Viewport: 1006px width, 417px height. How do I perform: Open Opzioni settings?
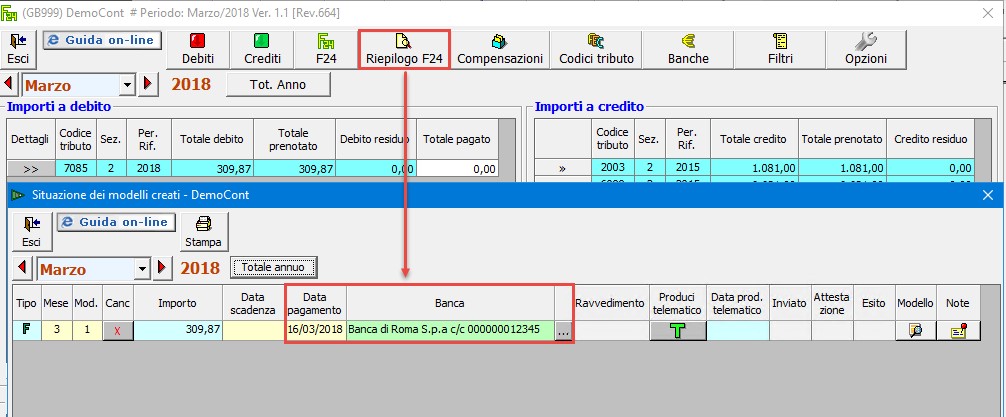[865, 48]
